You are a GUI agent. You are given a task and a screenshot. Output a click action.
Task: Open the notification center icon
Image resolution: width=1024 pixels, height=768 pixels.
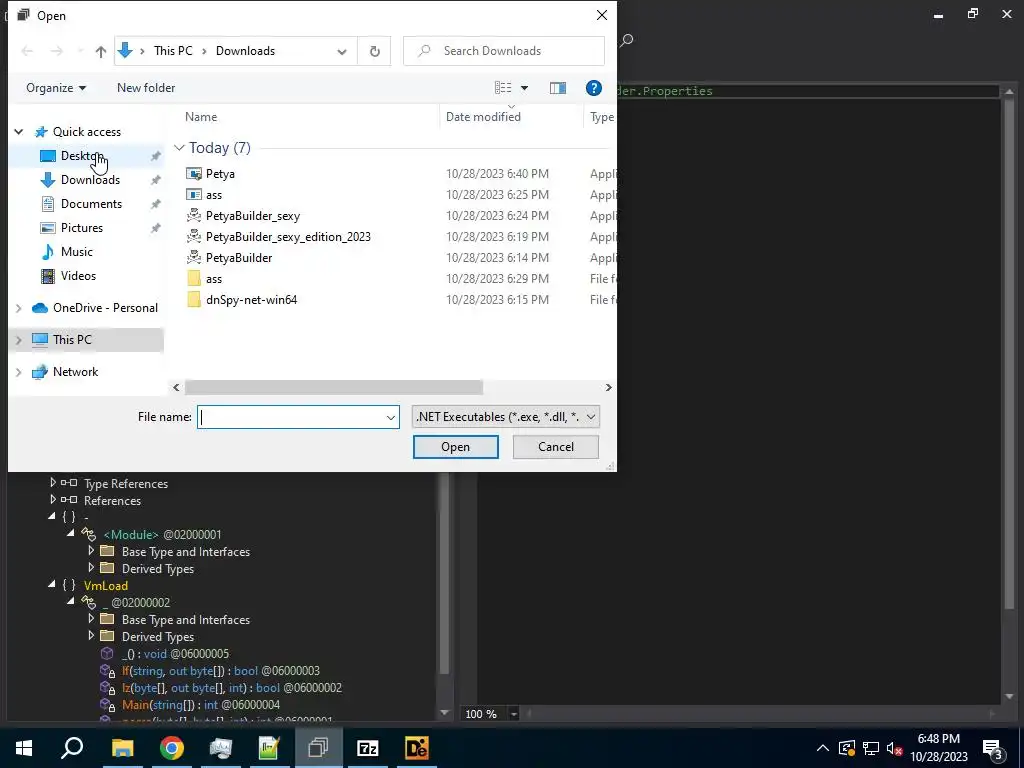tap(993, 748)
